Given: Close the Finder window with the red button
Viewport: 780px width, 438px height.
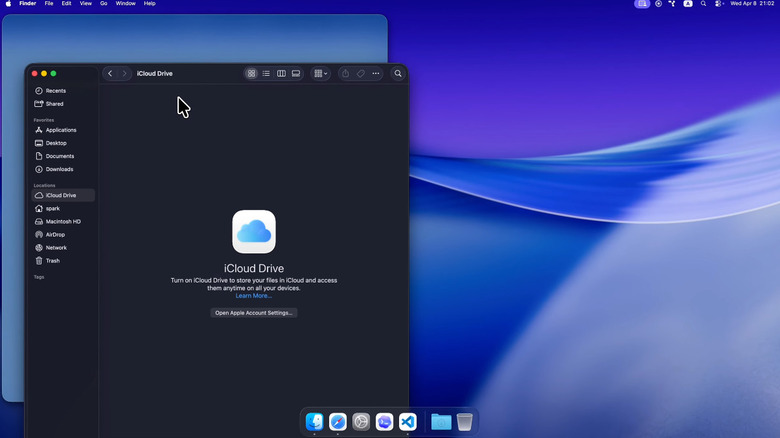Looking at the screenshot, I should [34, 74].
